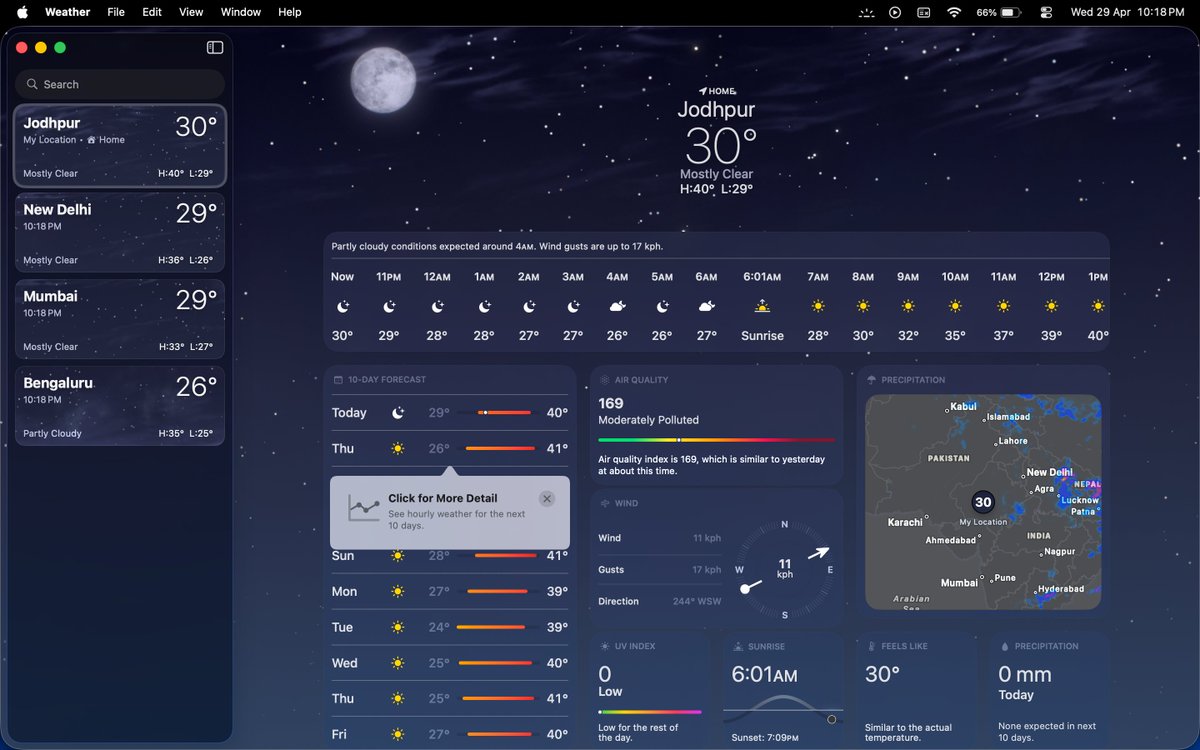This screenshot has height=750, width=1200.
Task: Open the Wi-Fi status menu
Action: (954, 12)
